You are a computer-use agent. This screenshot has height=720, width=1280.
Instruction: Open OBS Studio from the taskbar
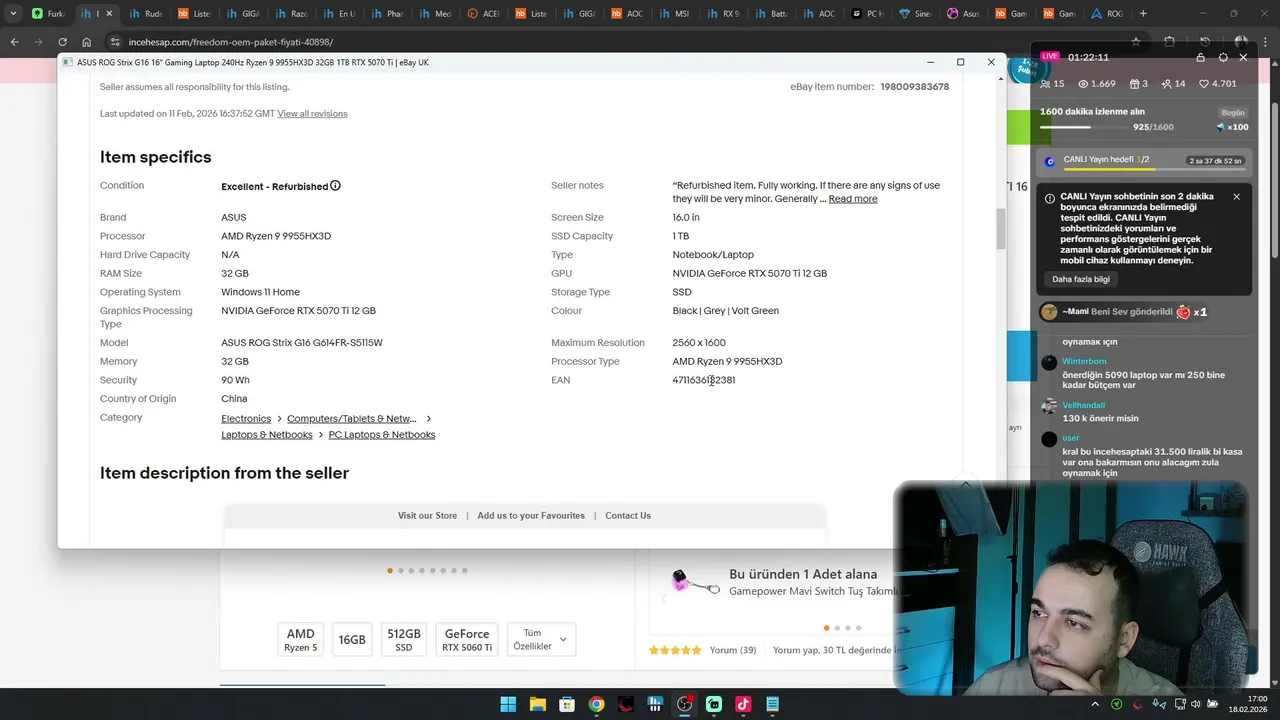685,704
